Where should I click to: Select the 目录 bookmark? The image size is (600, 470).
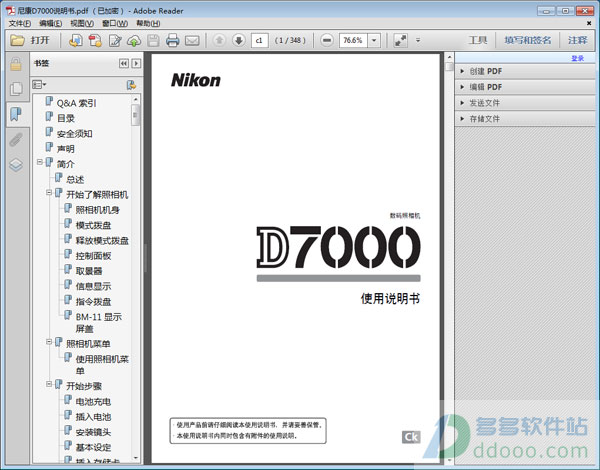click(x=66, y=119)
